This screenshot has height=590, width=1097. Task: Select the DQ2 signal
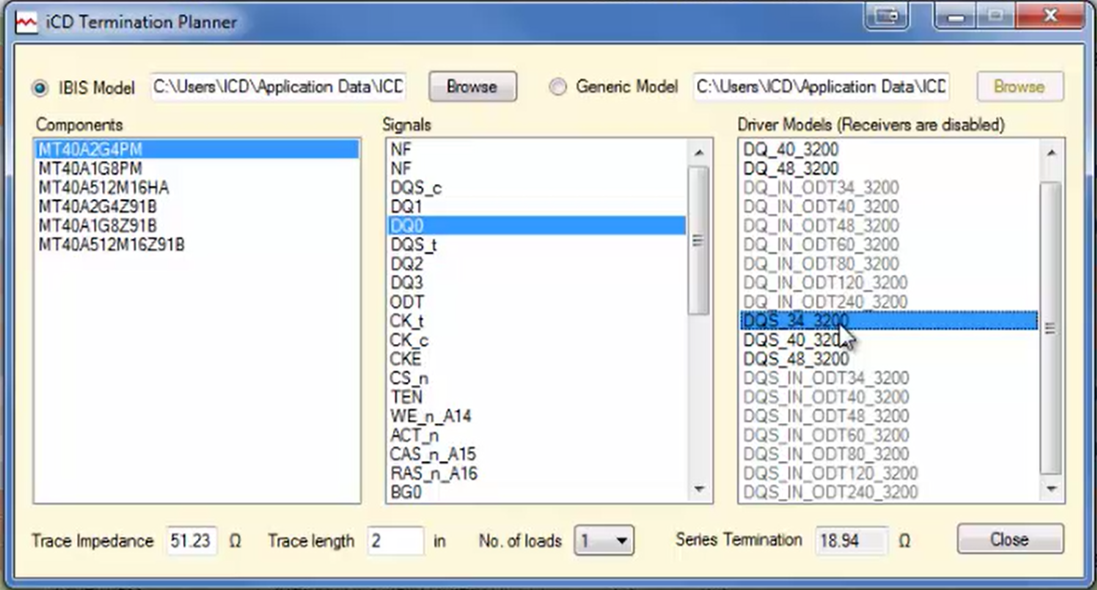pos(537,264)
